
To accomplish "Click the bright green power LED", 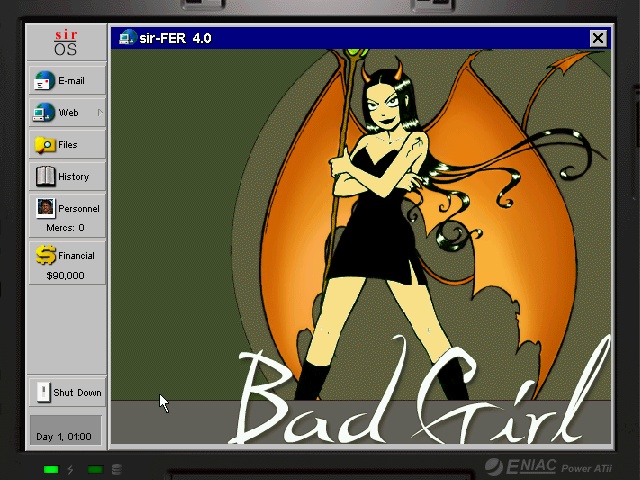I will coord(51,469).
